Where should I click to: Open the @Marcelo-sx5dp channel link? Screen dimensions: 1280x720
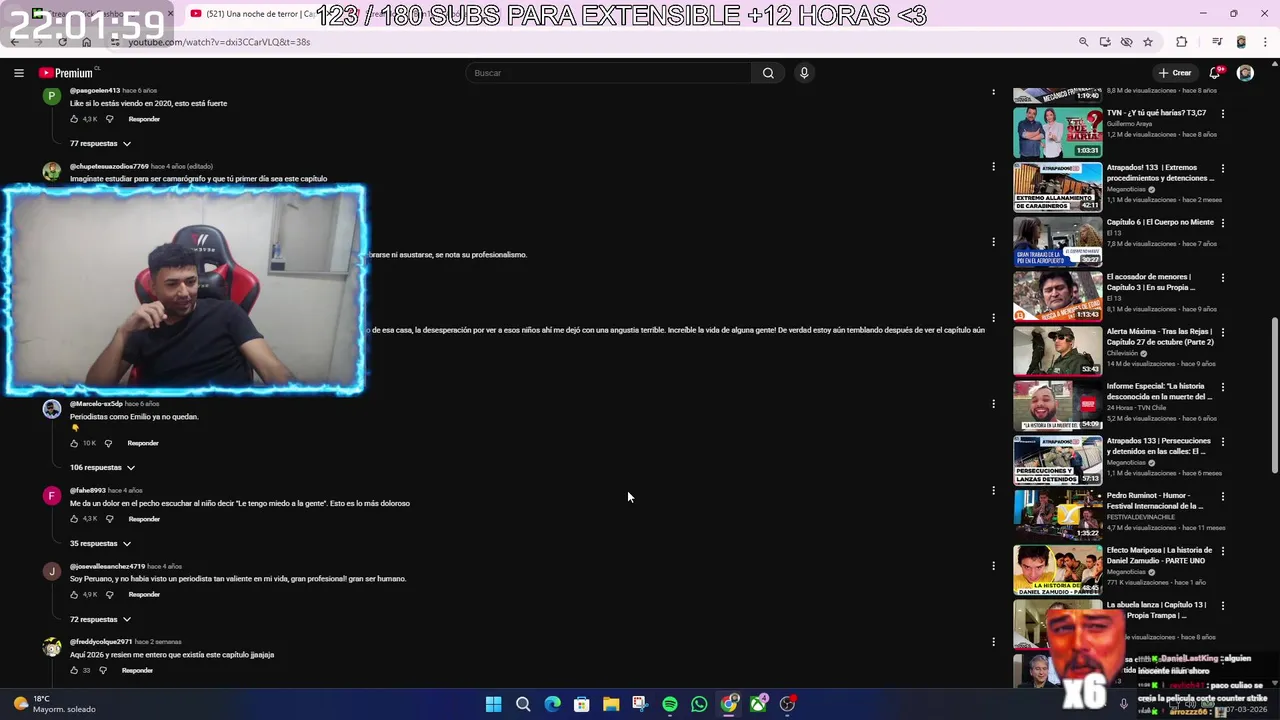96,404
